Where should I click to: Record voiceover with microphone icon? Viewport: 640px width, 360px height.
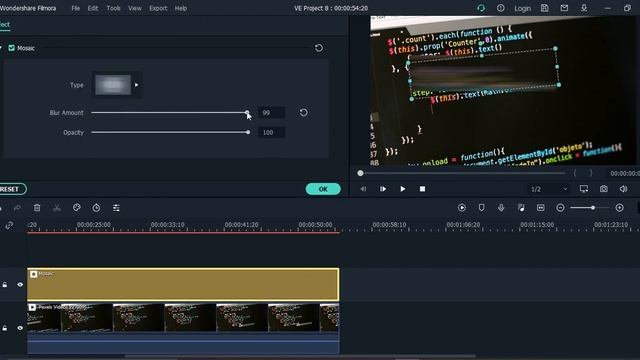[501, 208]
